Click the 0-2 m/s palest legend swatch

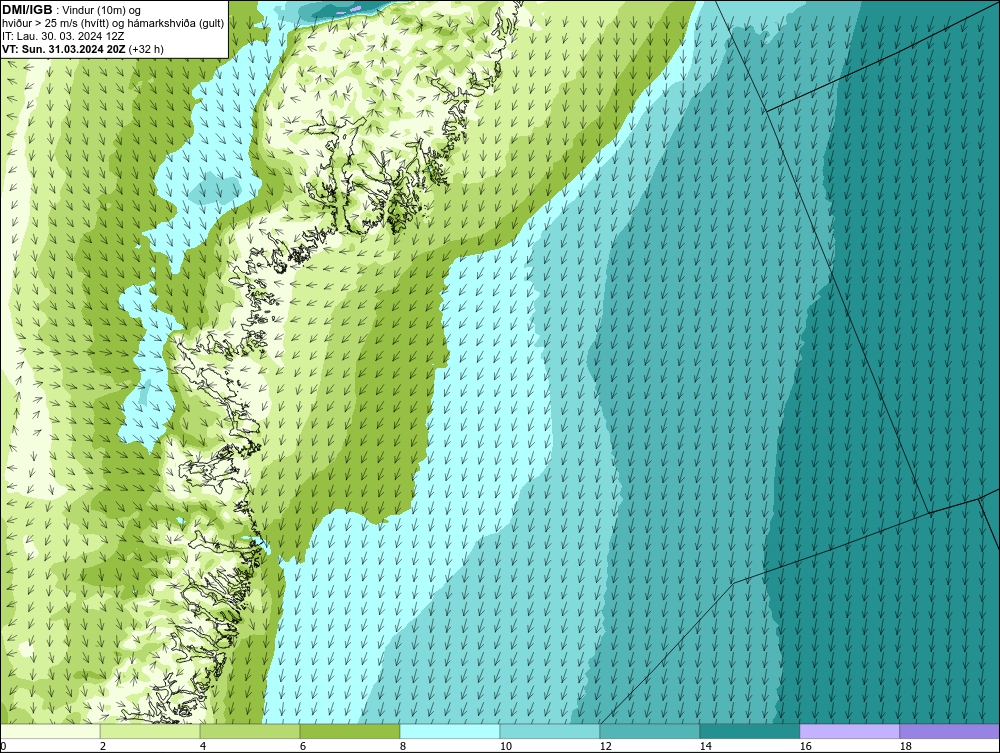tap(50, 731)
